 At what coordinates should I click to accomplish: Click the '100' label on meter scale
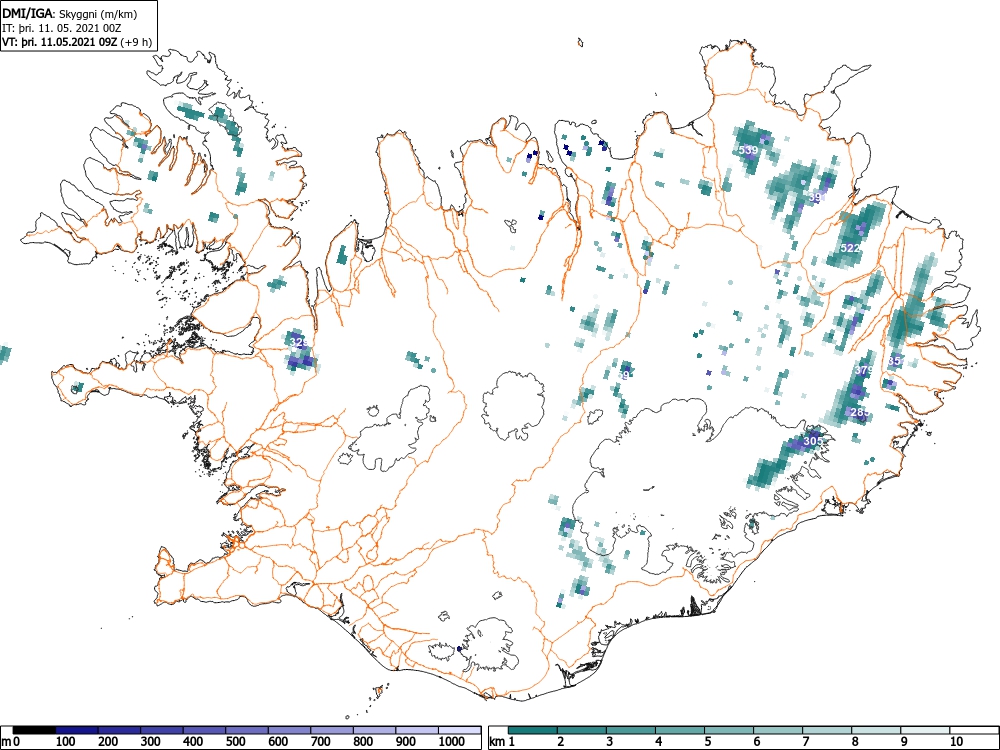pos(65,742)
